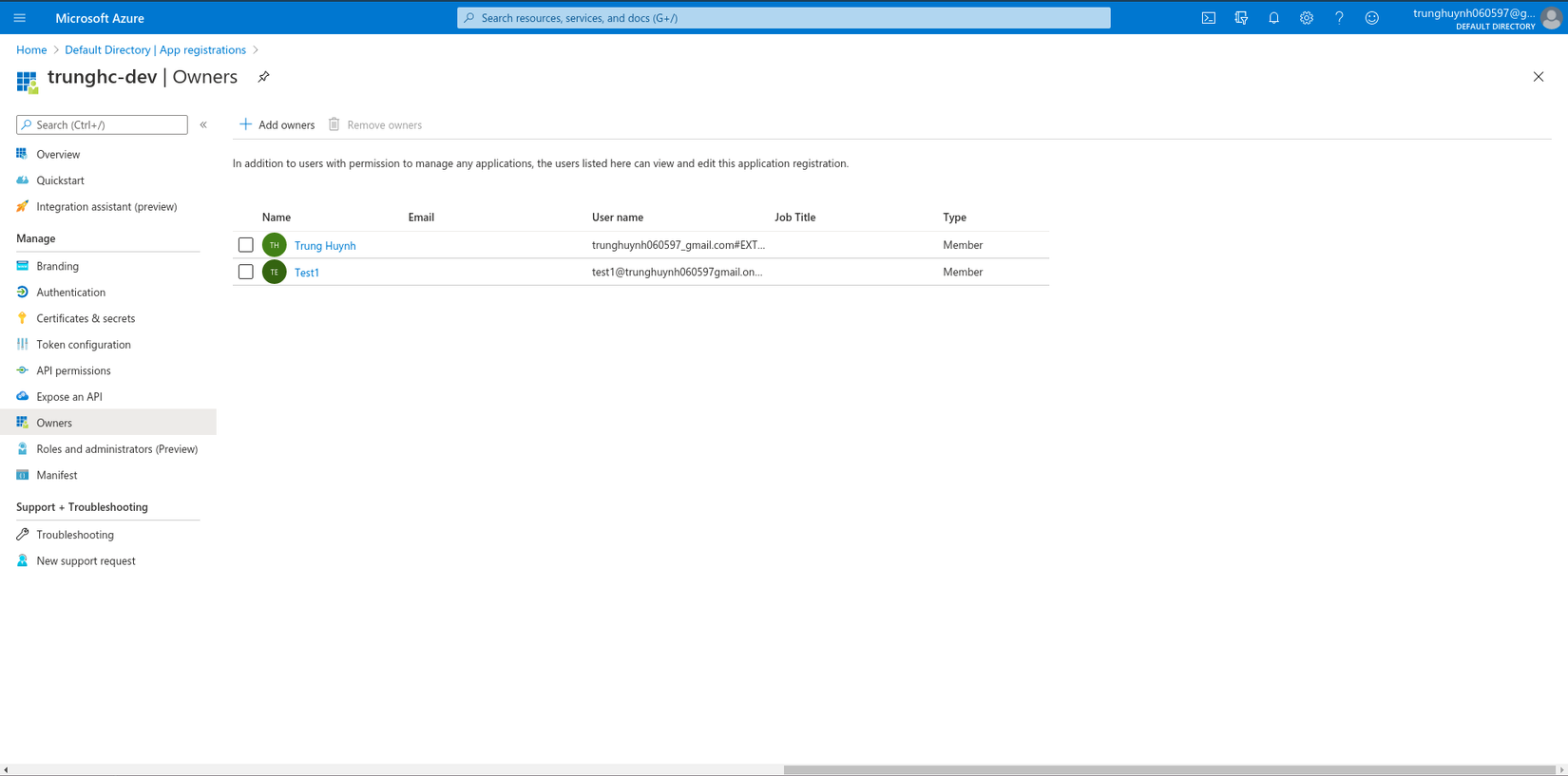This screenshot has height=776, width=1568.
Task: Close the Owners blade
Action: [x=1539, y=77]
